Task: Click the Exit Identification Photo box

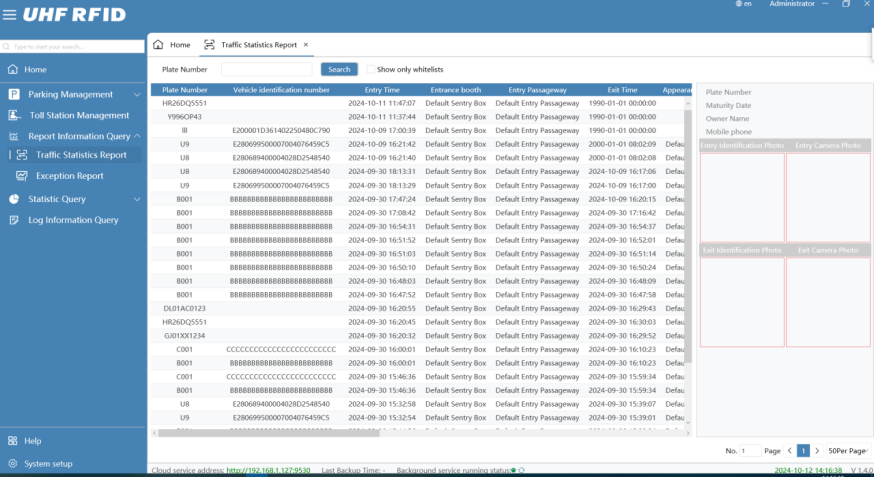Action: click(x=742, y=302)
